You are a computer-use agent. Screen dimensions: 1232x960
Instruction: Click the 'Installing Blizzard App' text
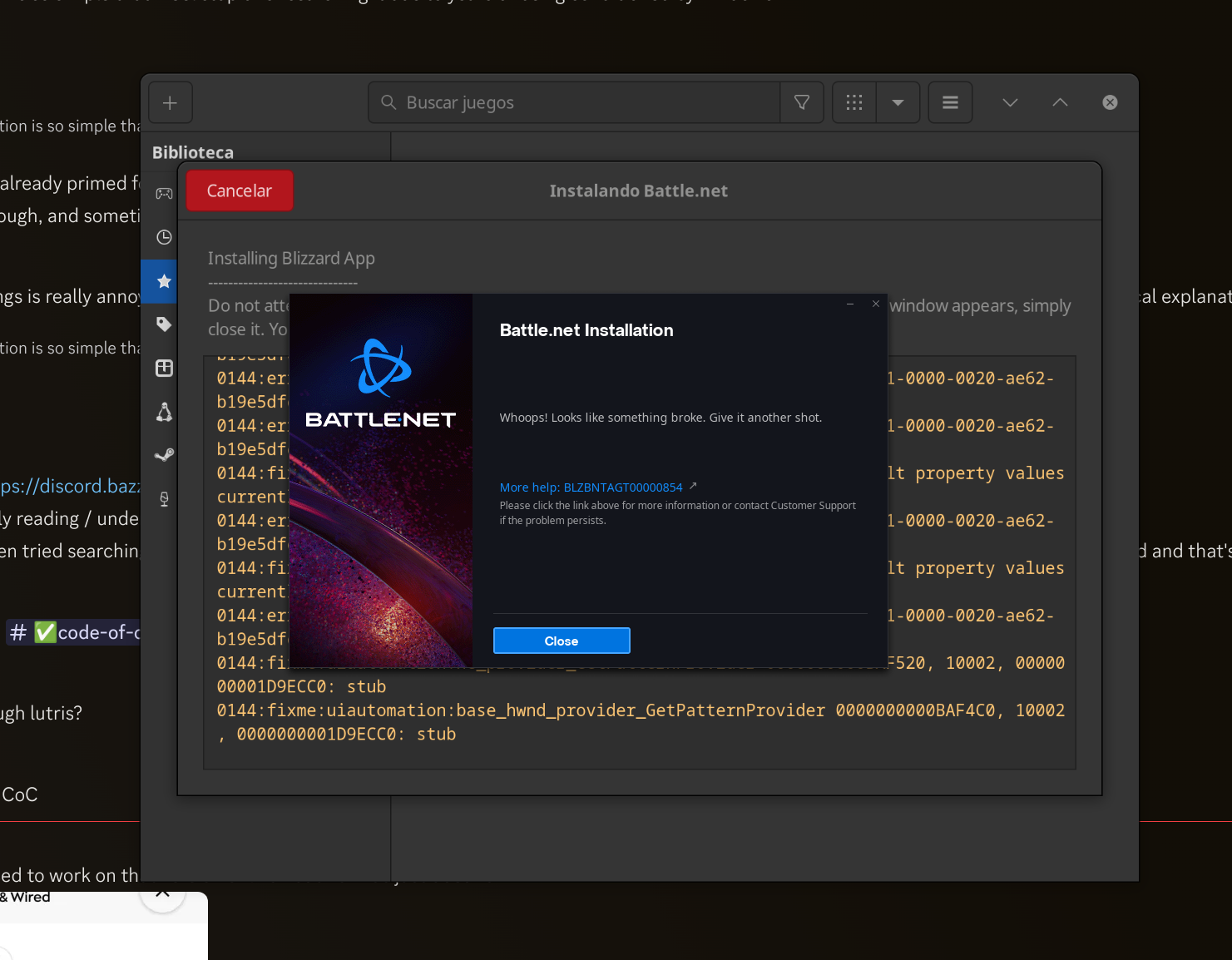click(x=291, y=259)
